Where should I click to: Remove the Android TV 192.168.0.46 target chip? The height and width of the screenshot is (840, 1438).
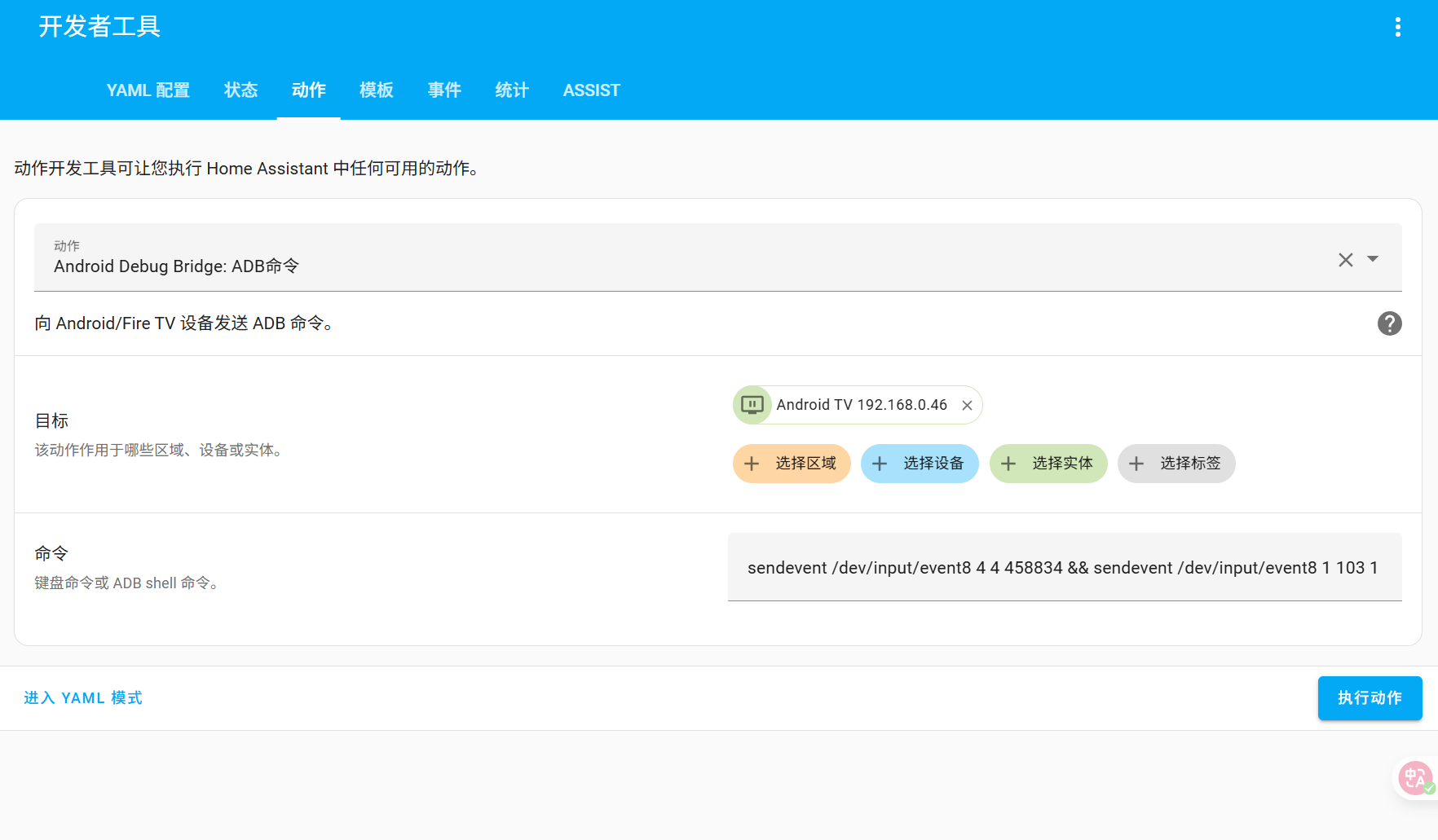point(967,406)
